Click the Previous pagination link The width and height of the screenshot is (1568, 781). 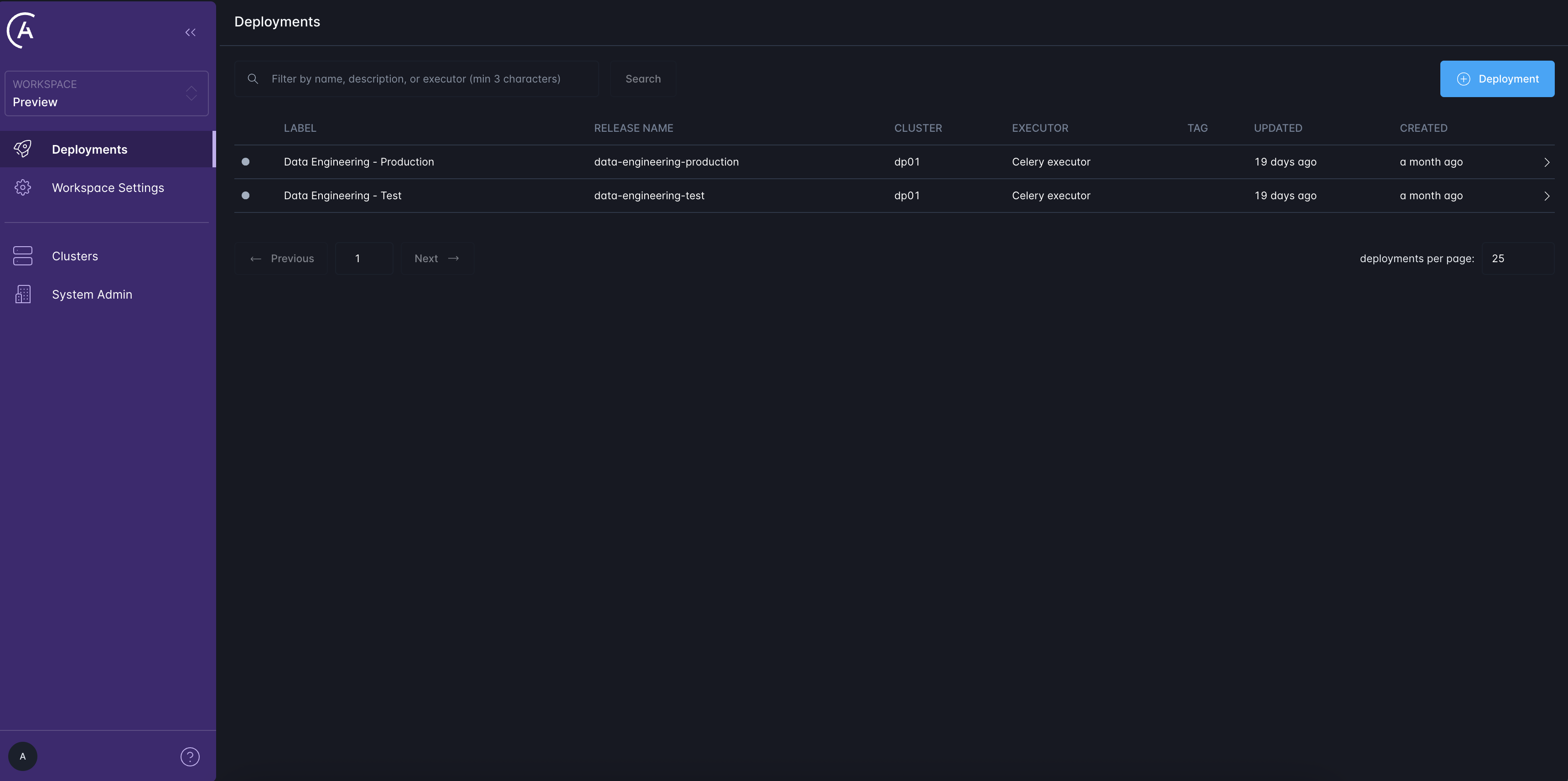click(x=281, y=258)
